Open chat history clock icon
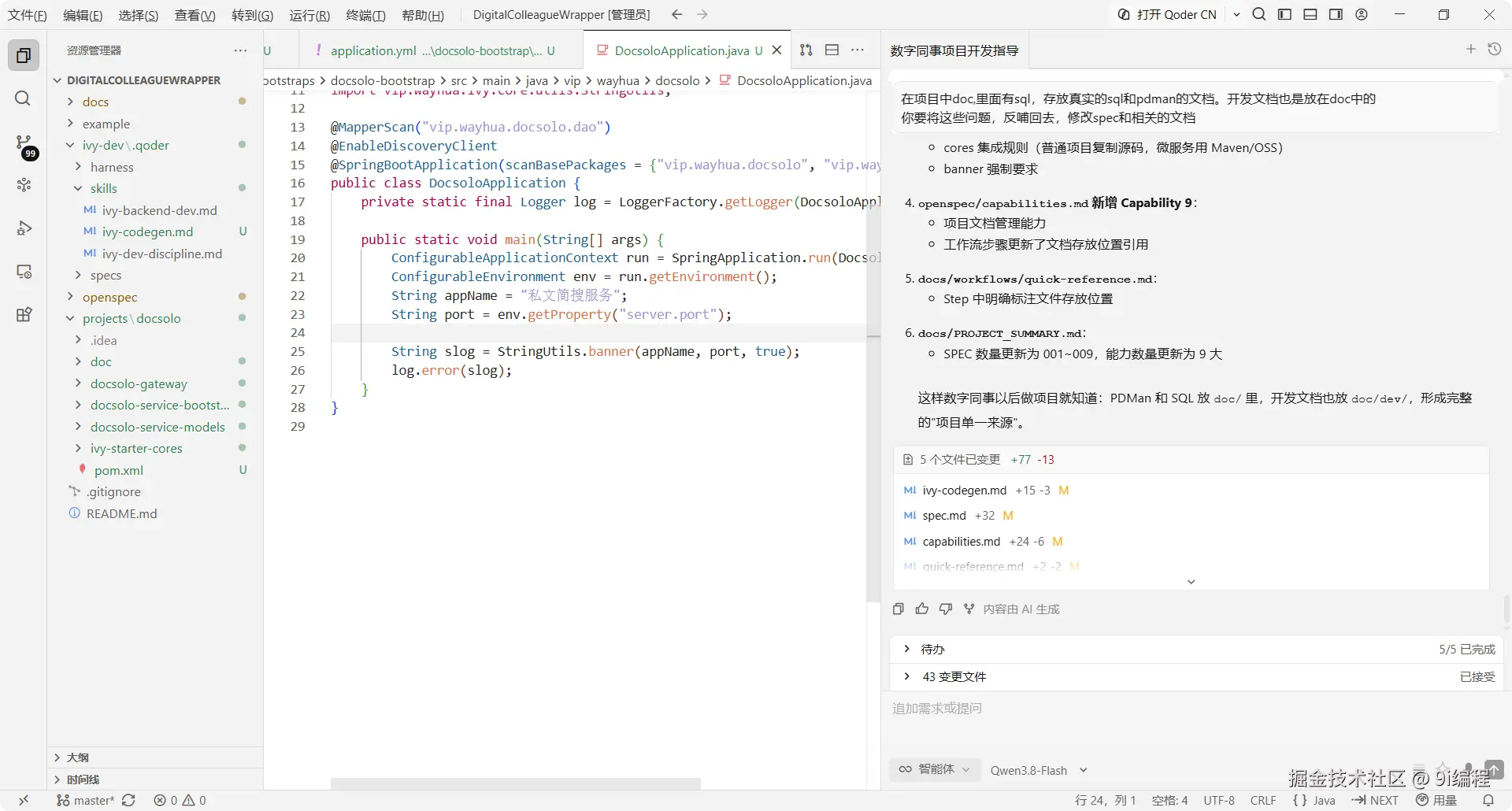Viewport: 1512px width, 811px height. 1494,49
